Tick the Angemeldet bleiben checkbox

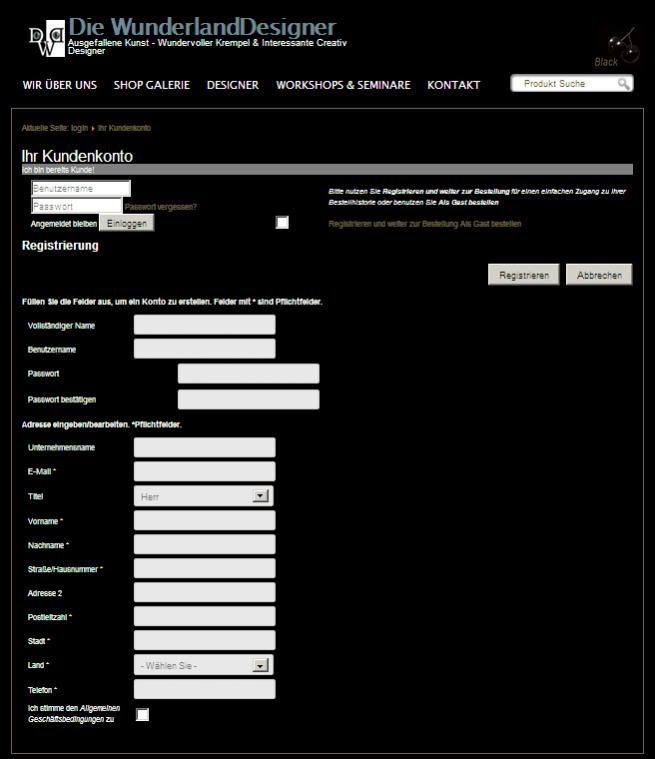pyautogui.click(x=282, y=222)
